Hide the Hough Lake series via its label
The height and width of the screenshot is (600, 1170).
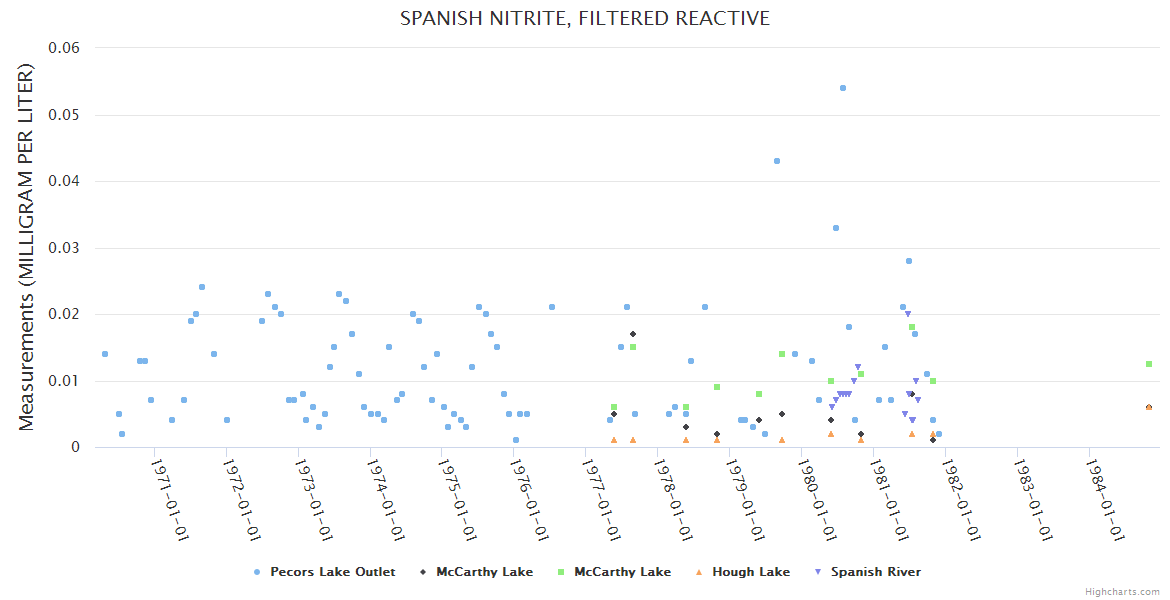(750, 572)
